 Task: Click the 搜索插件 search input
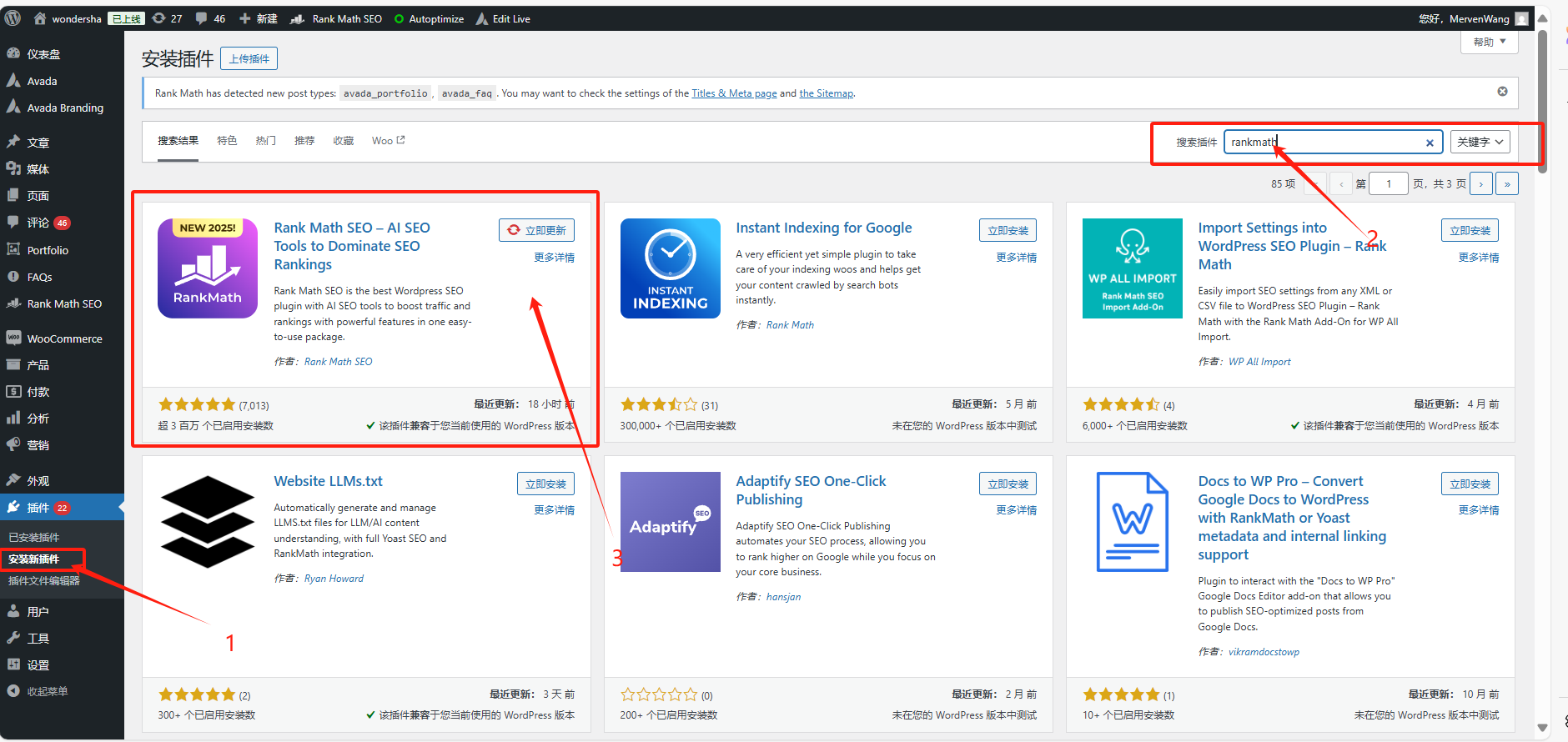(x=1333, y=142)
